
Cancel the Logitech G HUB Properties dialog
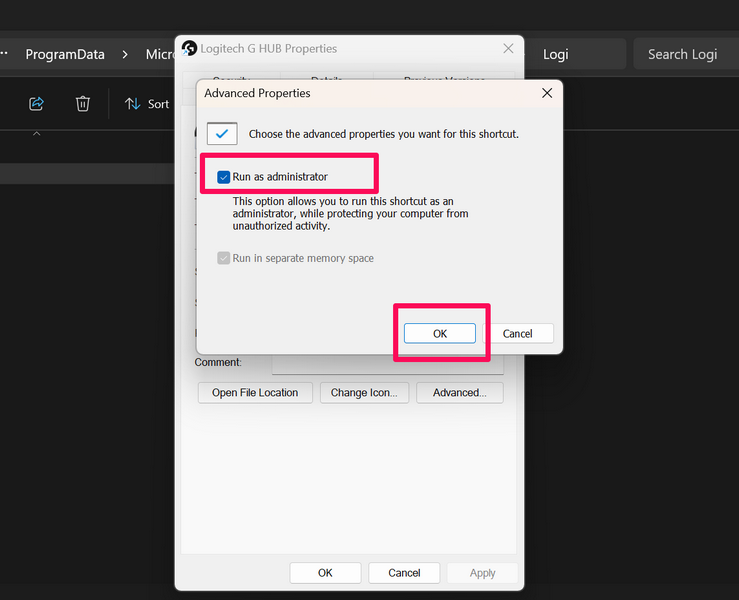[404, 573]
